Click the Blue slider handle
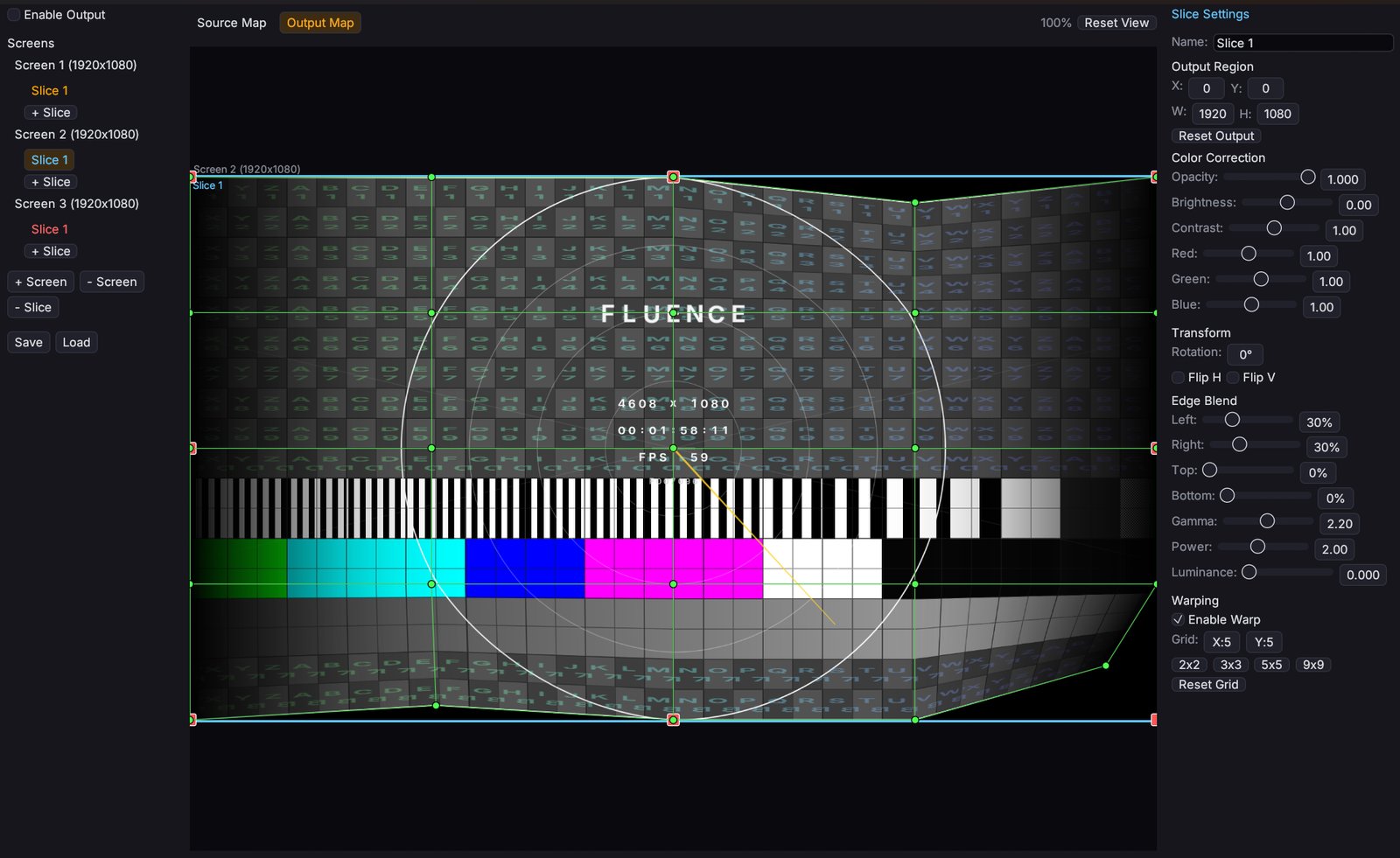The height and width of the screenshot is (858, 1400). (1251, 303)
